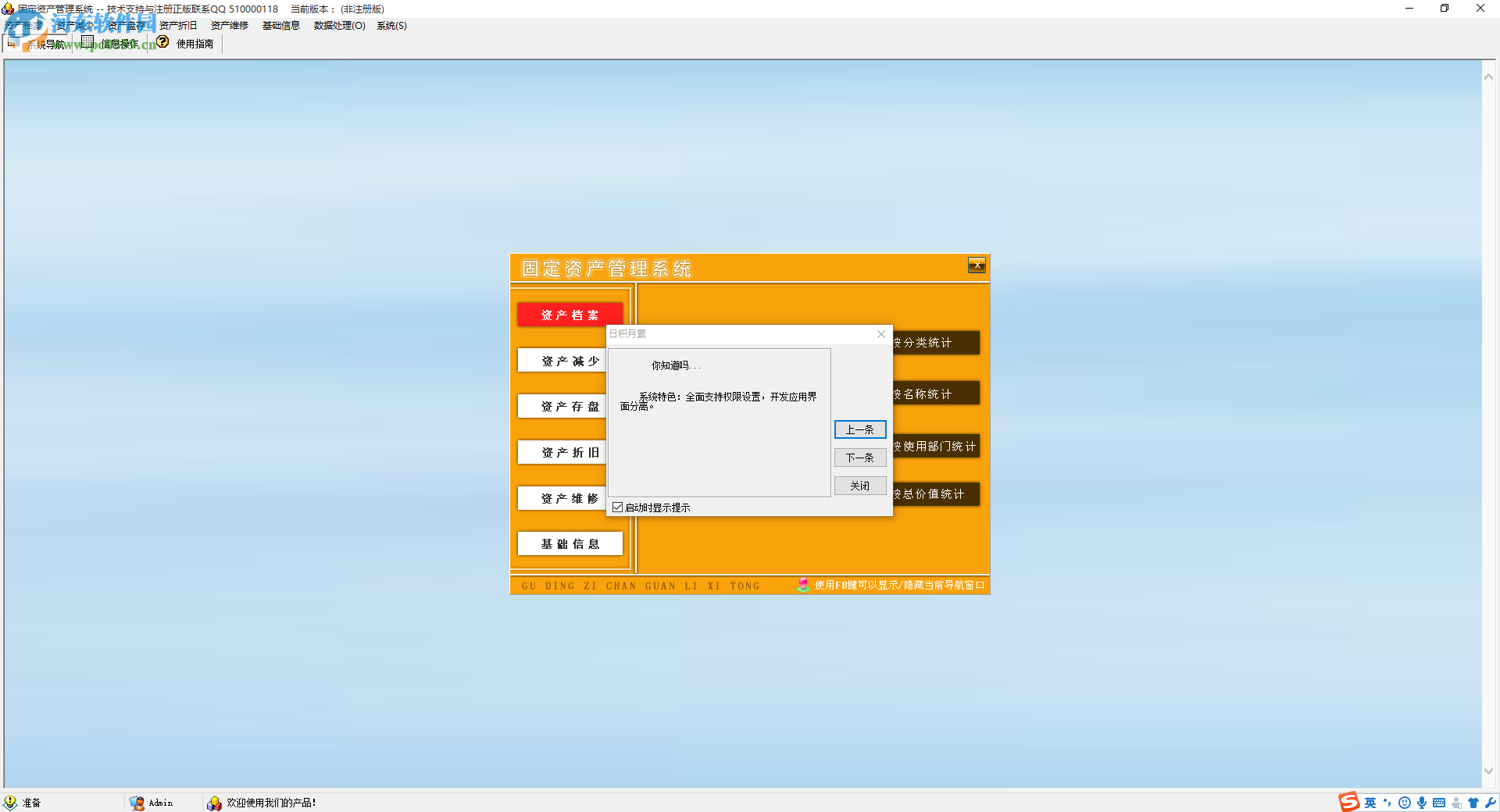Open the 数据处理(O) menu
This screenshot has height=812, width=1500.
point(340,26)
